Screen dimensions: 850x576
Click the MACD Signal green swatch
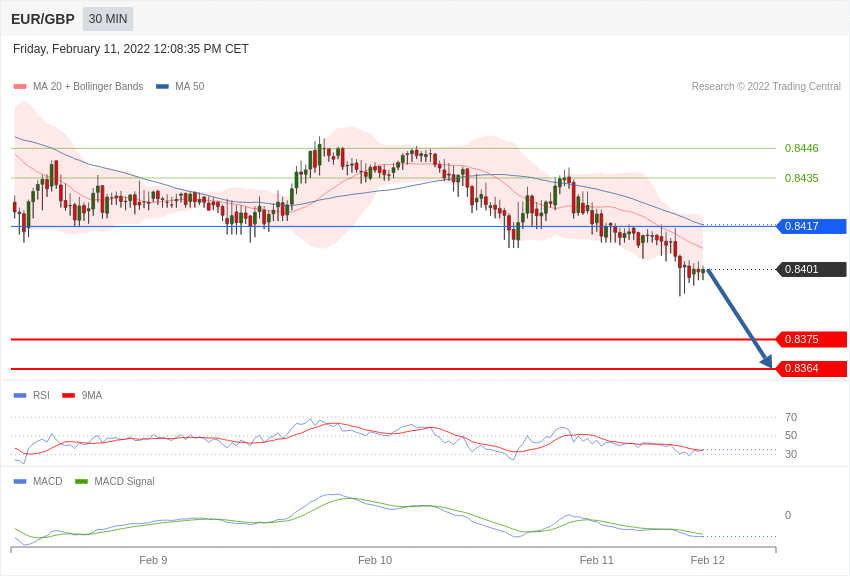click(x=81, y=482)
